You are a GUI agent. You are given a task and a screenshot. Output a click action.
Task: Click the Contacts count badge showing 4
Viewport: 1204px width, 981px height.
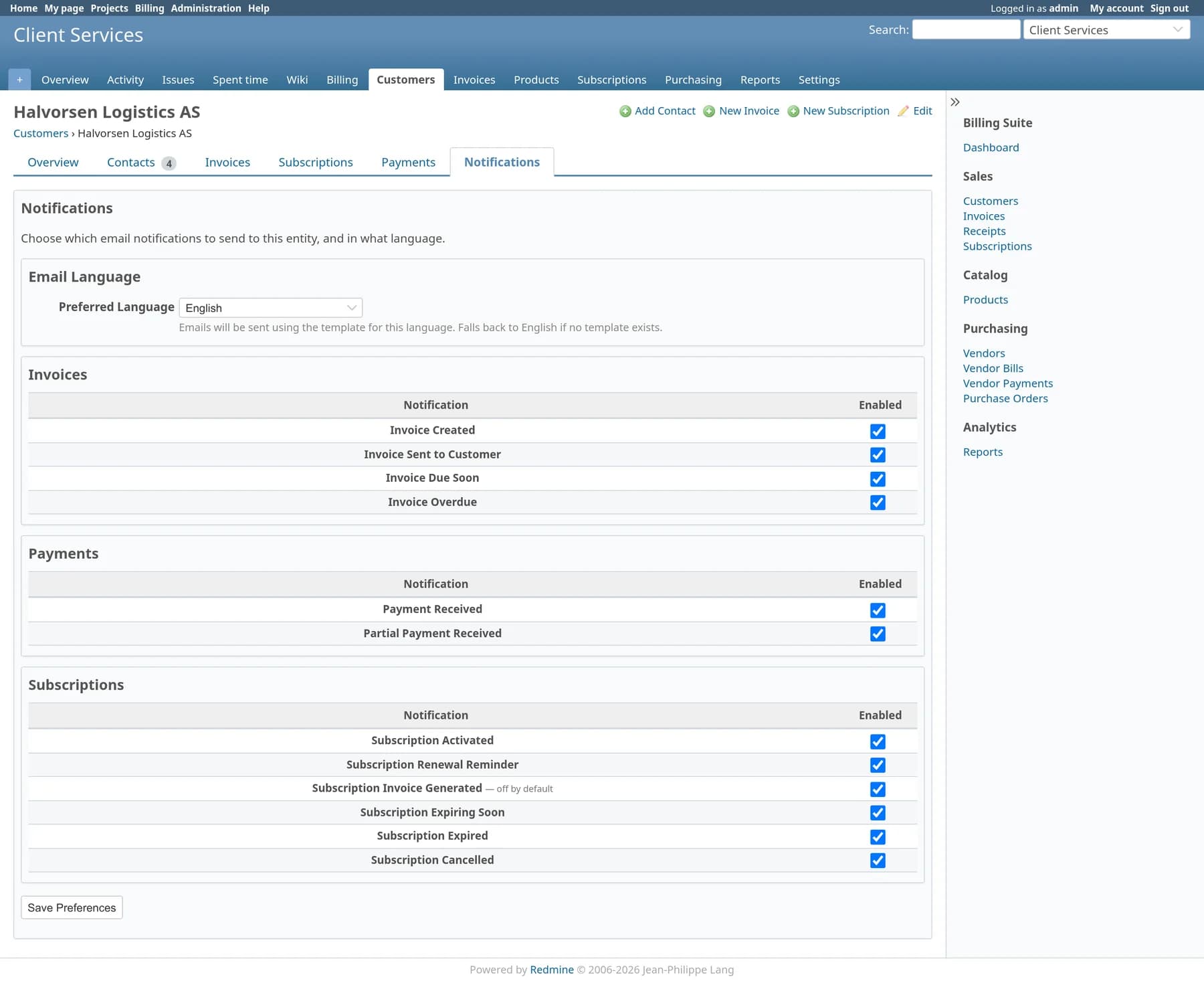(169, 163)
